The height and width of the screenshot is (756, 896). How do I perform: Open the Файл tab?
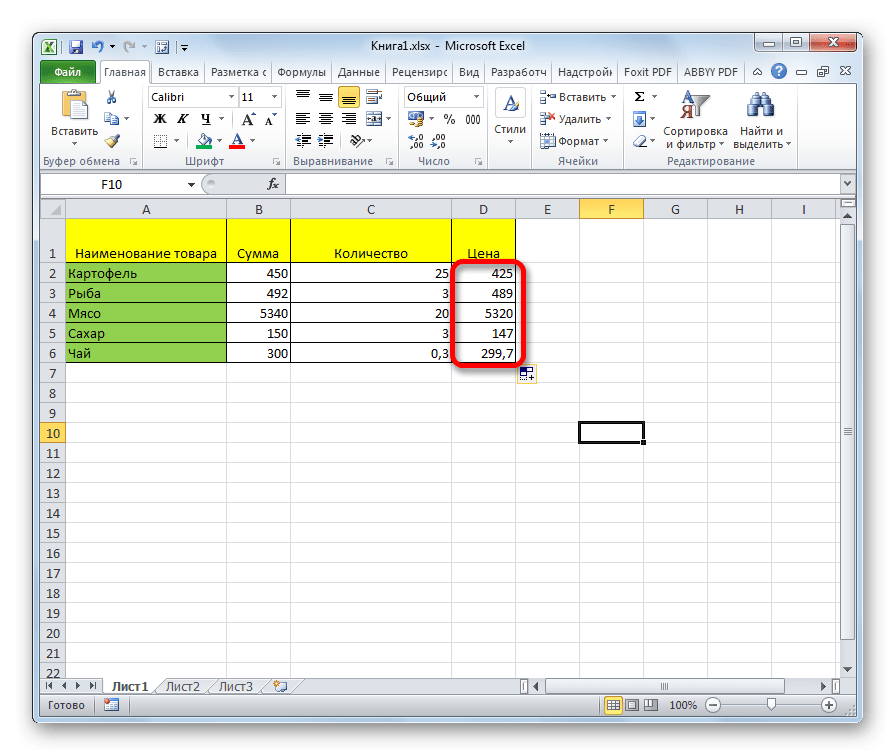click(x=68, y=72)
